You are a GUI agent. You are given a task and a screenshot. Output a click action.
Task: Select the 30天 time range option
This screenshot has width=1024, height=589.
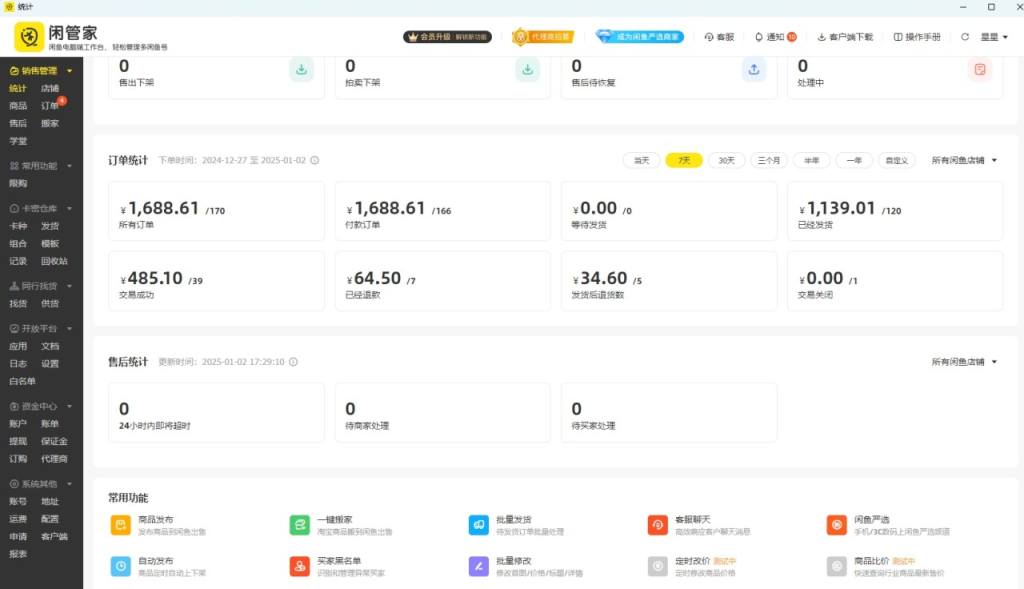pyautogui.click(x=727, y=160)
